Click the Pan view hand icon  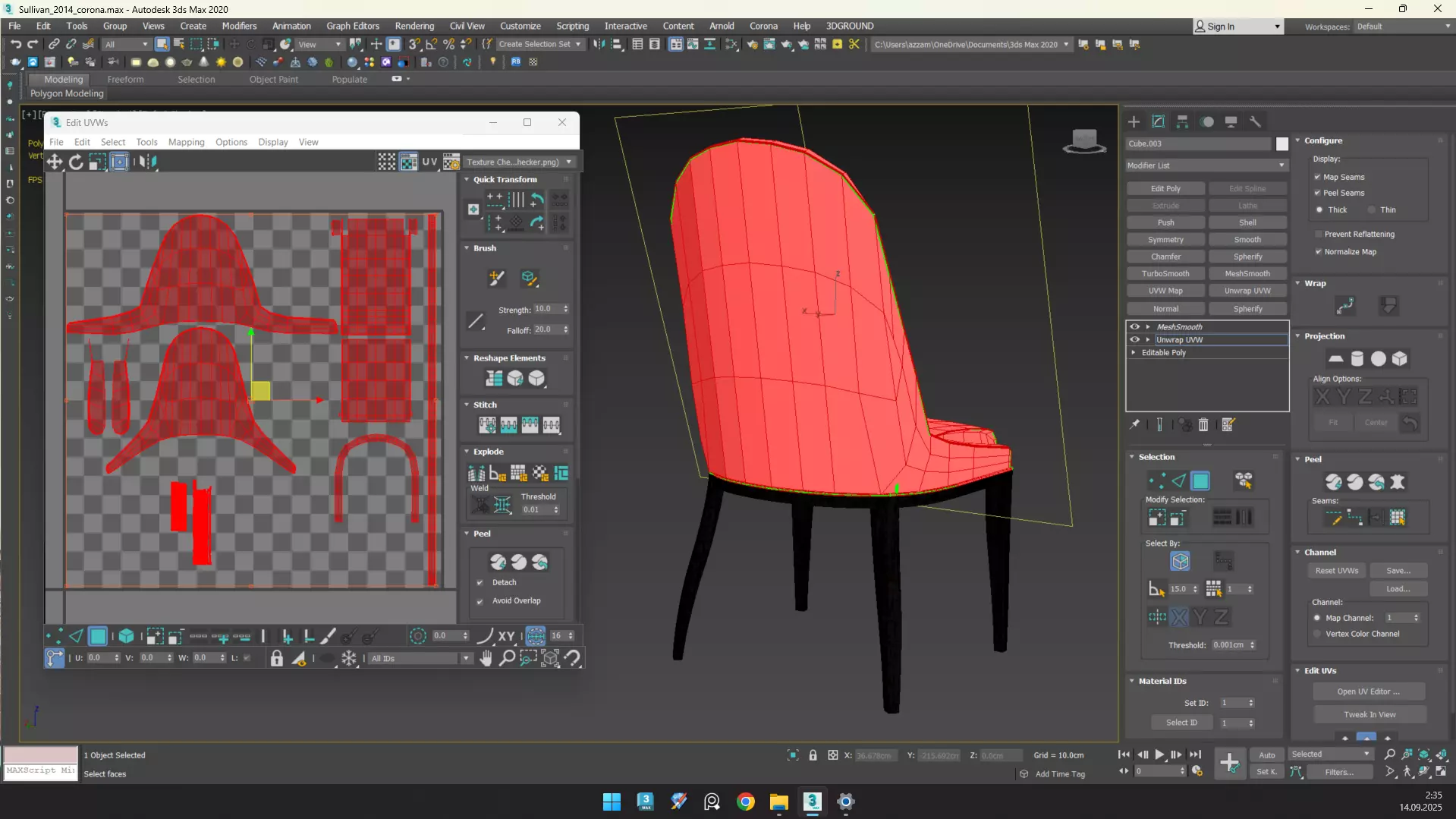486,658
